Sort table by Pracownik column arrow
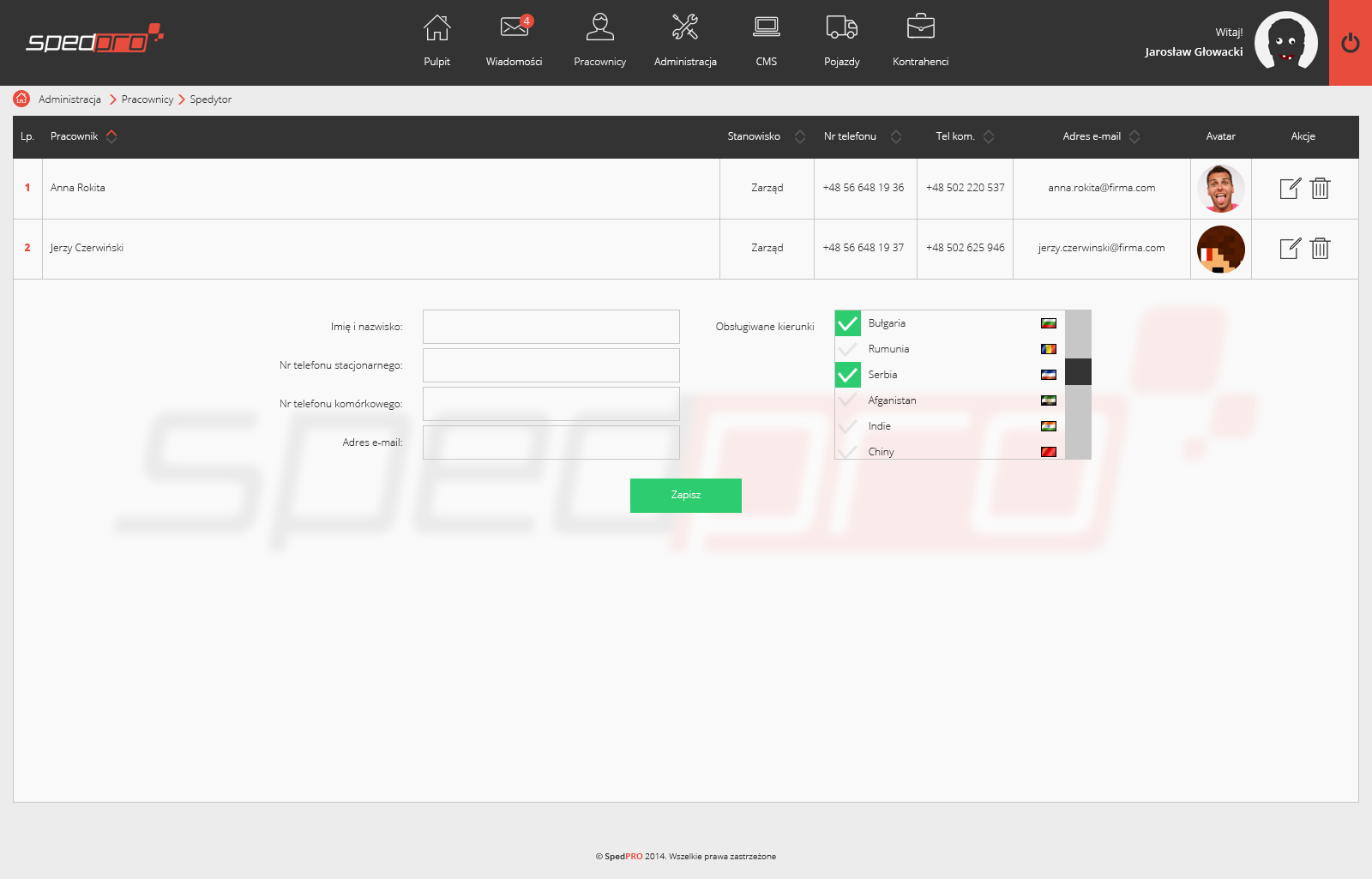 tap(111, 136)
